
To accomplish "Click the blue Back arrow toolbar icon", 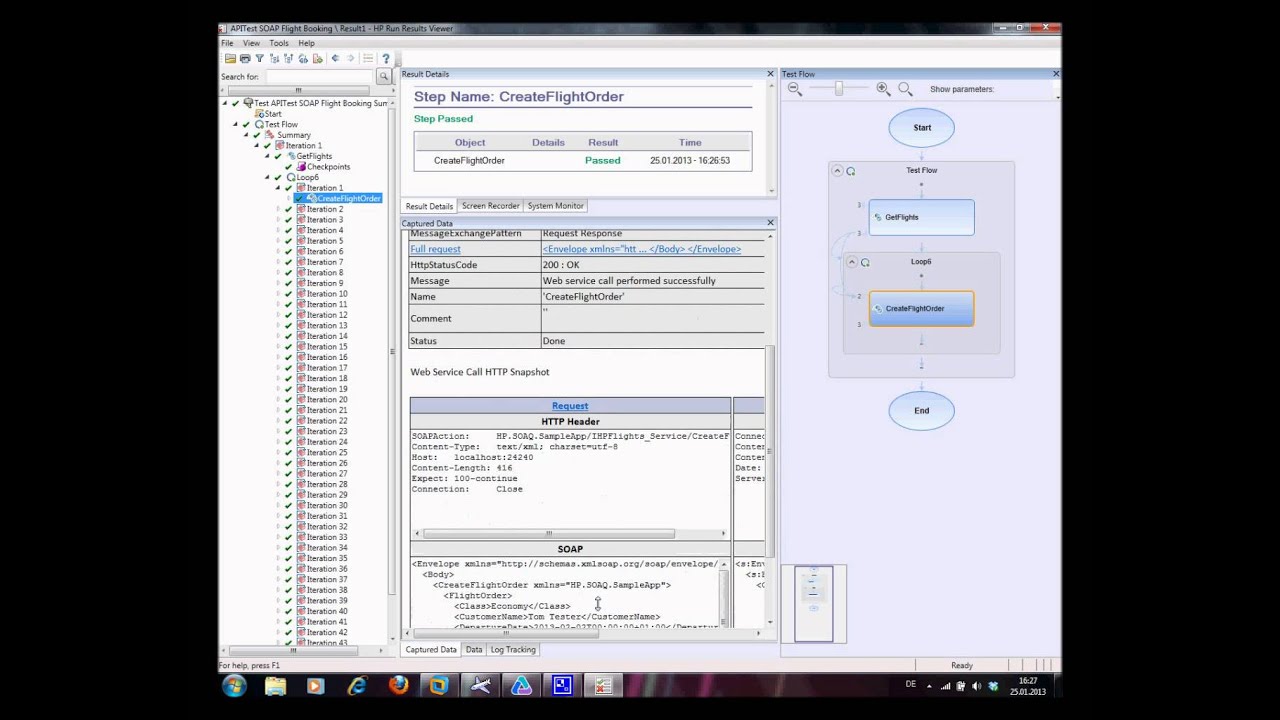I will tap(335, 59).
